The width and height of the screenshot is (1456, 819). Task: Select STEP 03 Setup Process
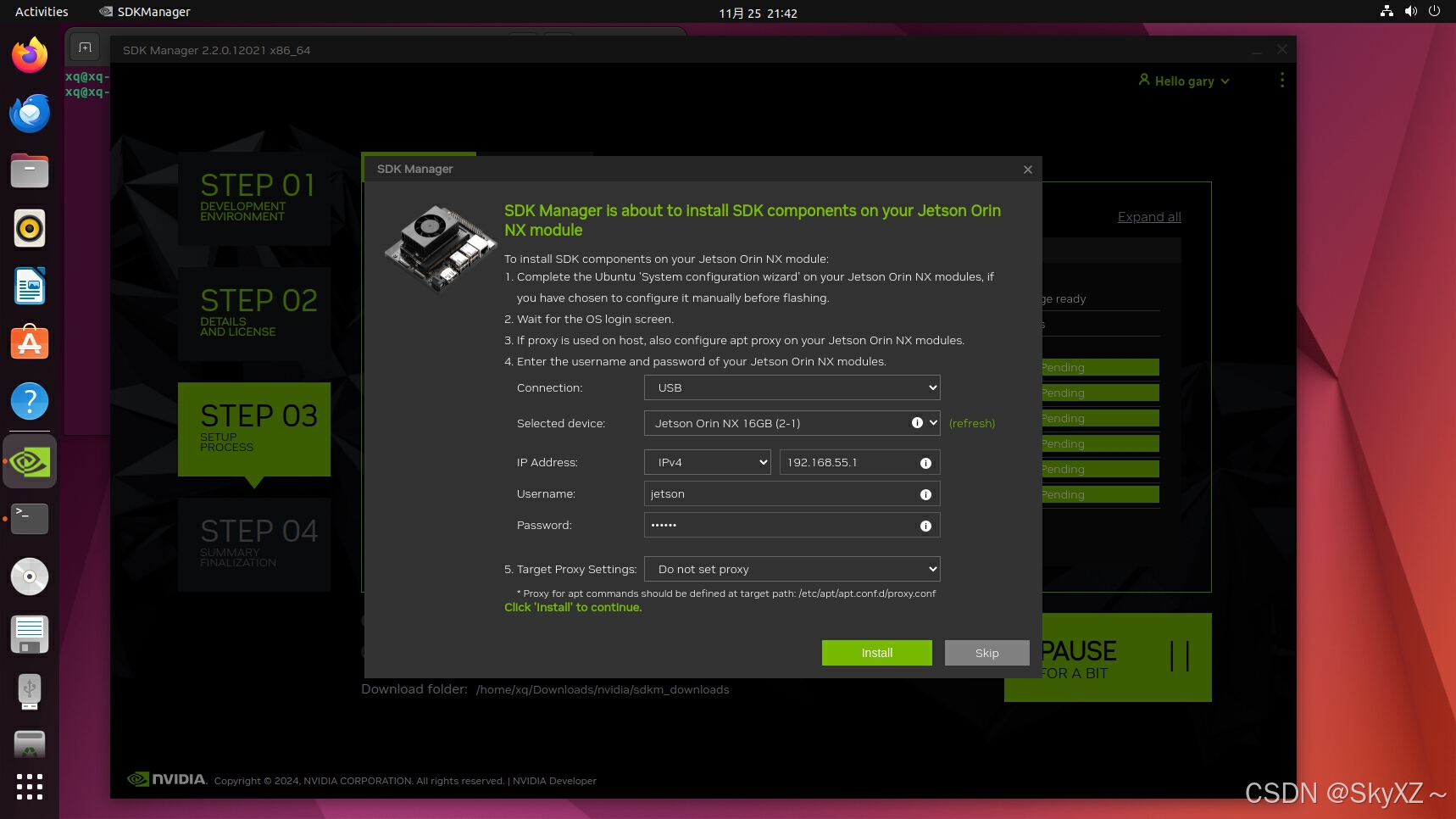click(x=254, y=430)
